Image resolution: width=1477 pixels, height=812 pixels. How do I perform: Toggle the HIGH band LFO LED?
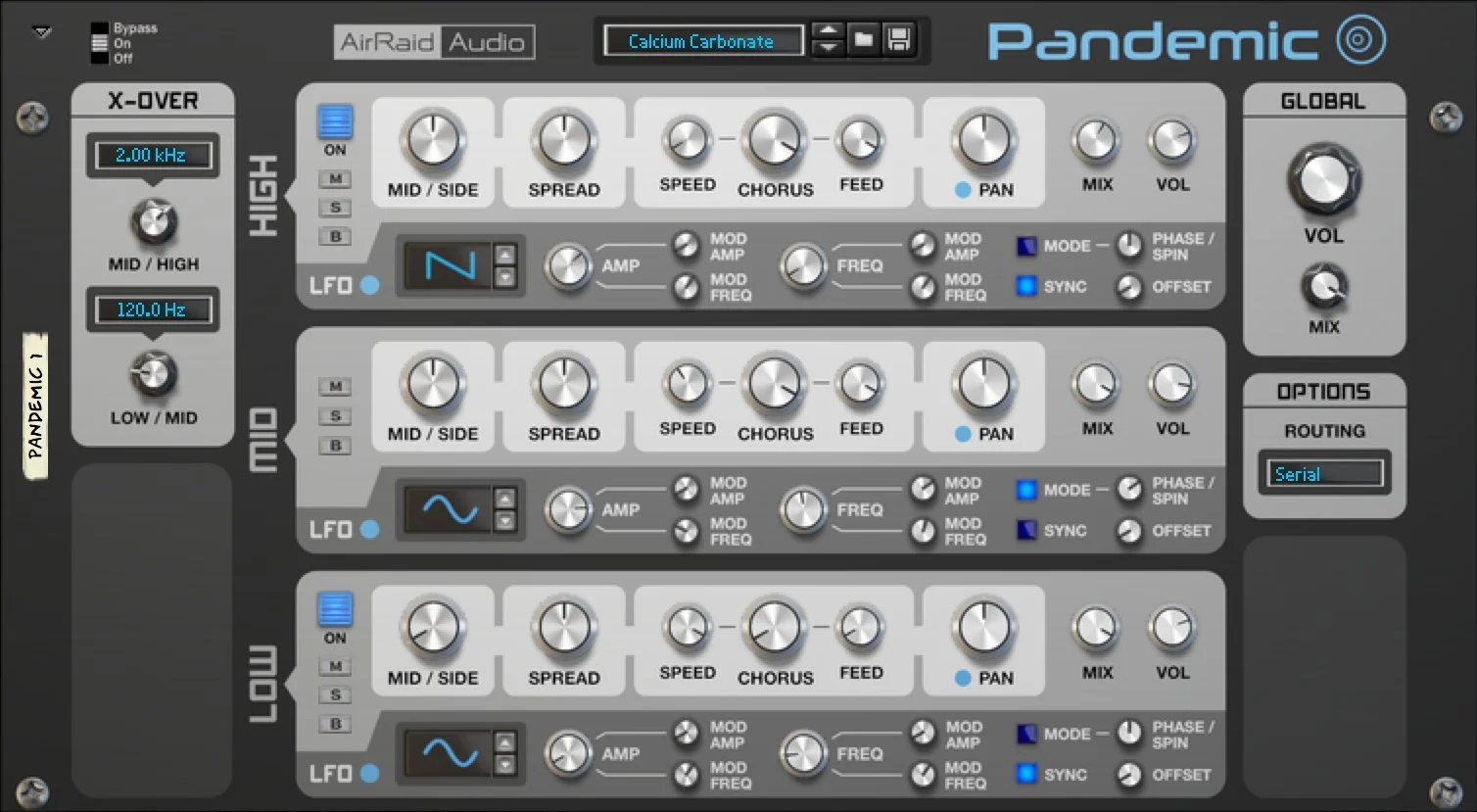coord(369,285)
